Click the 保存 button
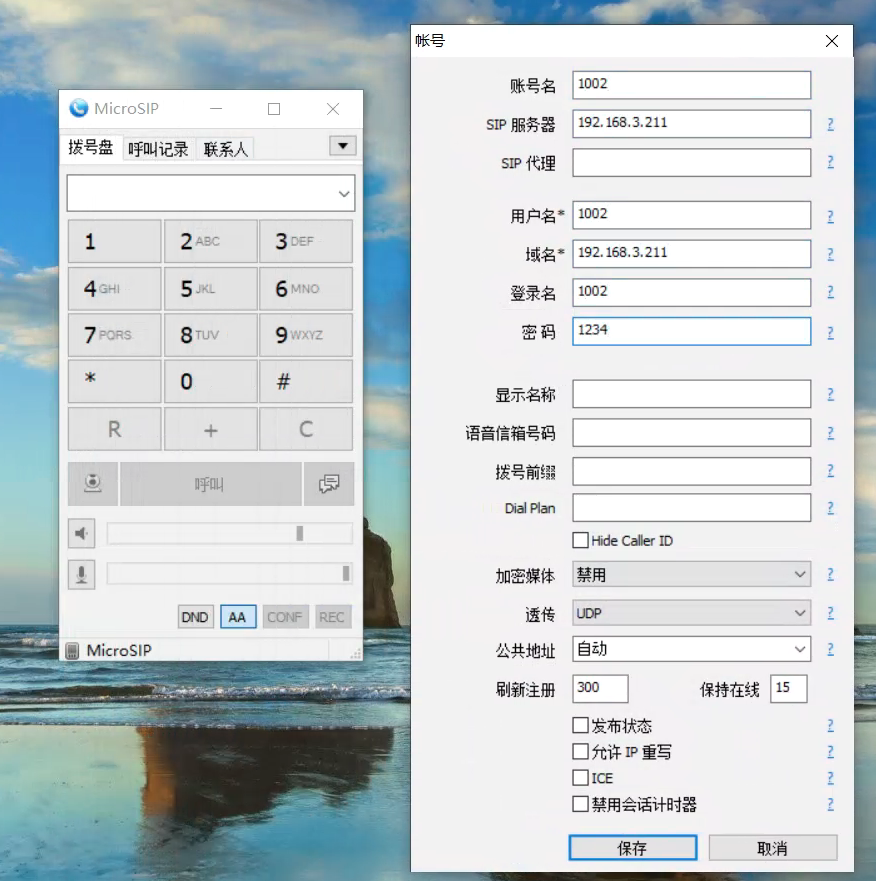Image resolution: width=876 pixels, height=881 pixels. tap(632, 848)
